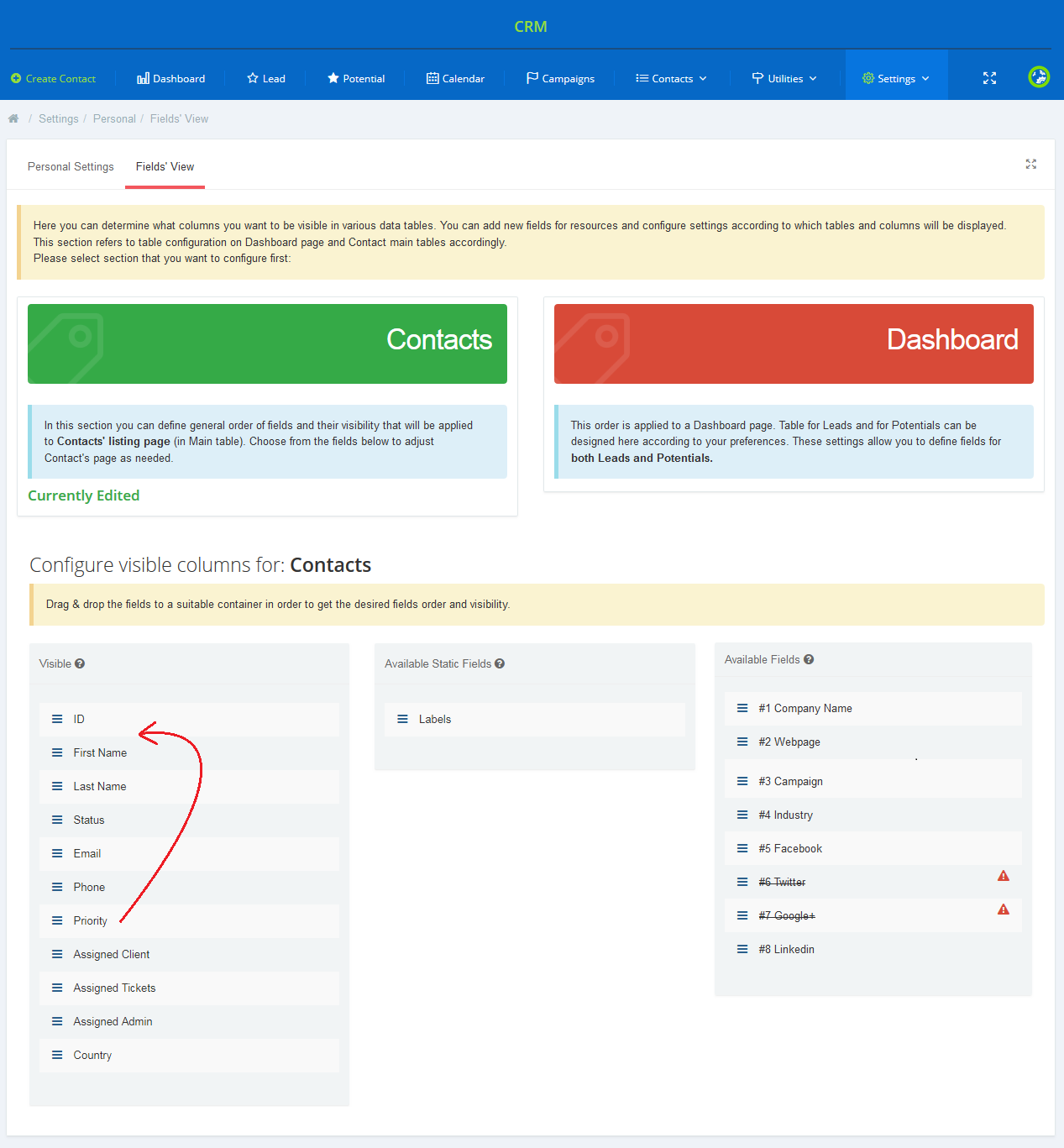The width and height of the screenshot is (1064, 1148).
Task: Click the handle icon of Labels field
Action: (403, 719)
